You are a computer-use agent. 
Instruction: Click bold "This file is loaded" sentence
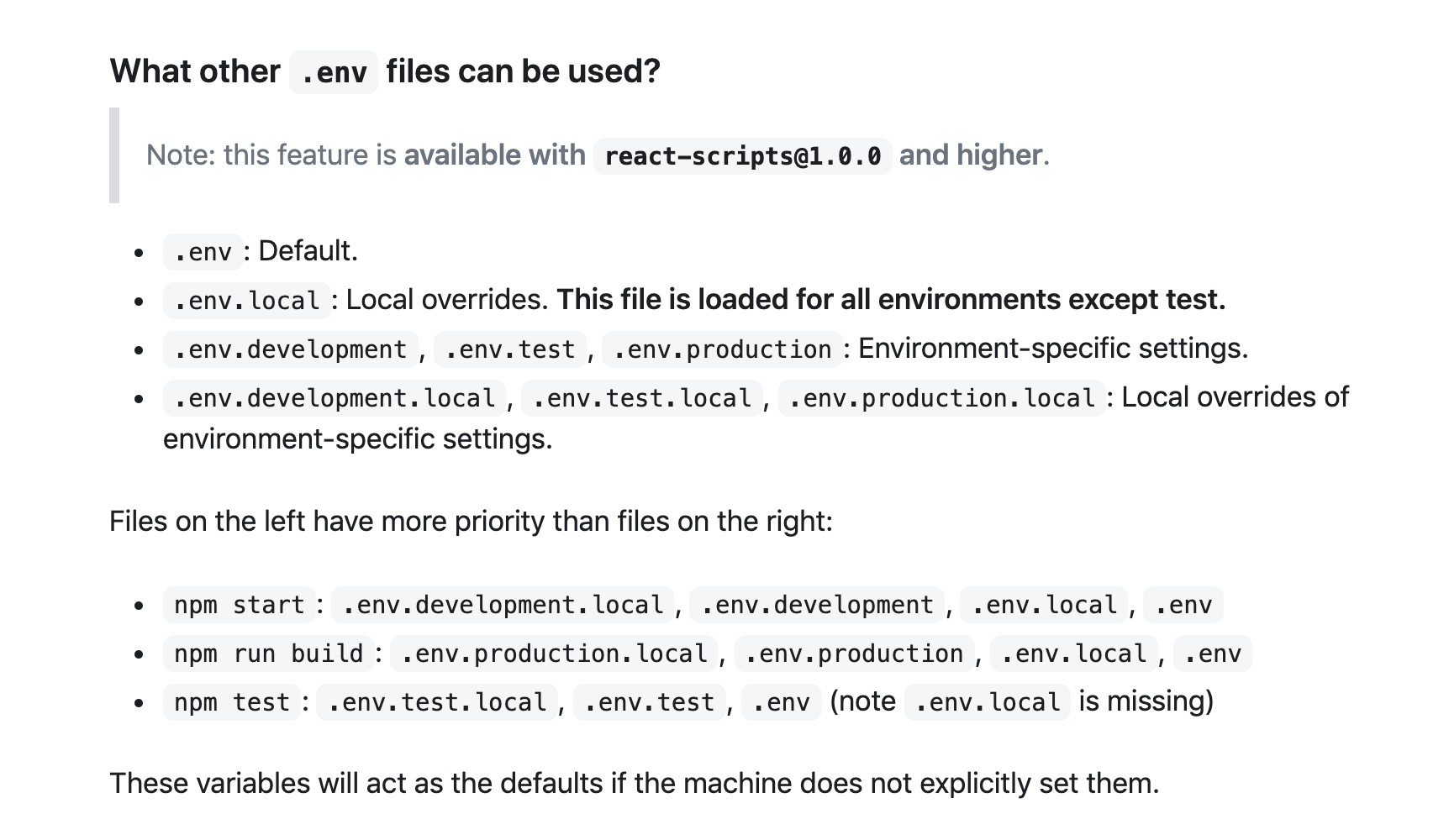(x=890, y=300)
